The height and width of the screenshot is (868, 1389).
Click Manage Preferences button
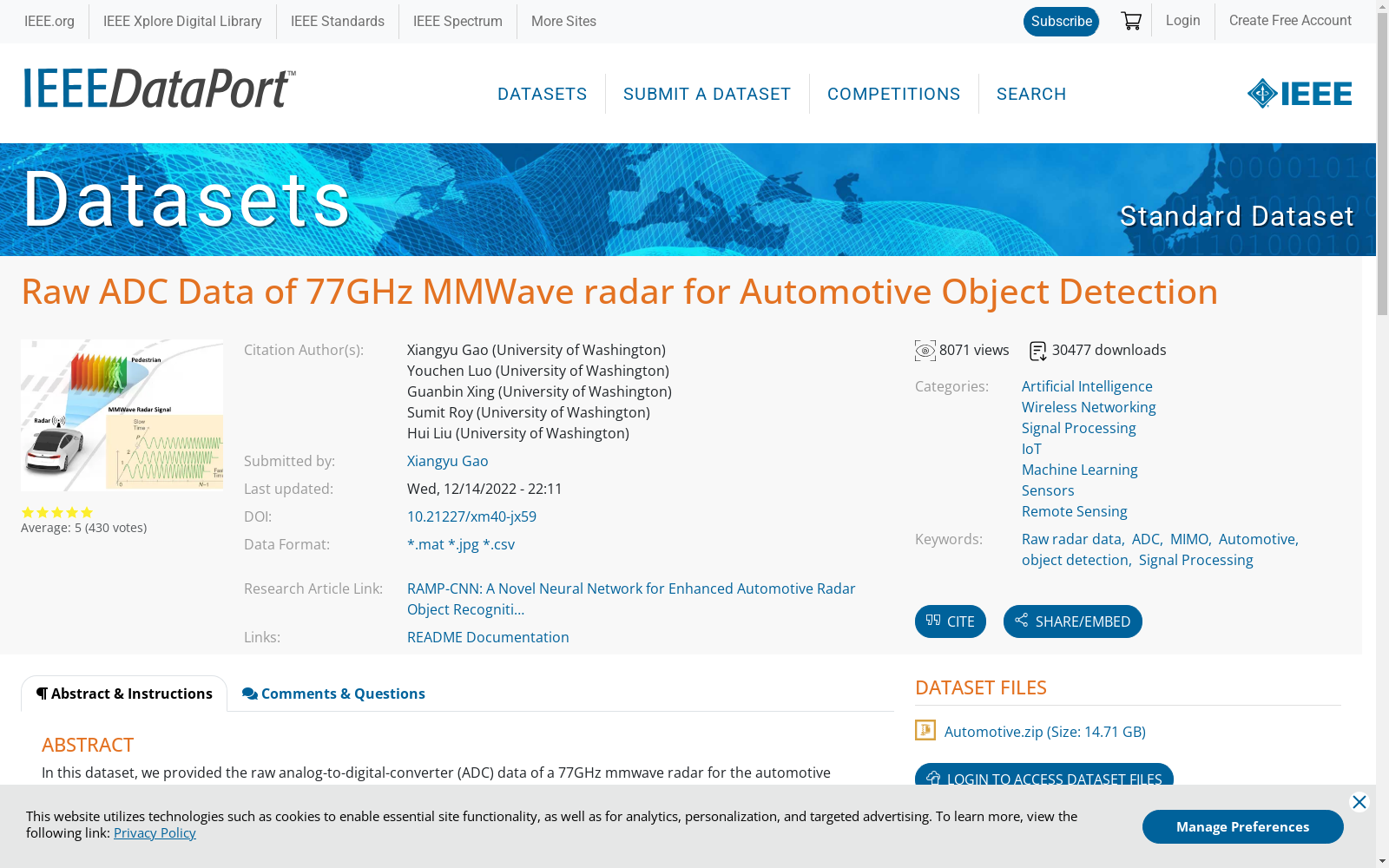click(1243, 826)
